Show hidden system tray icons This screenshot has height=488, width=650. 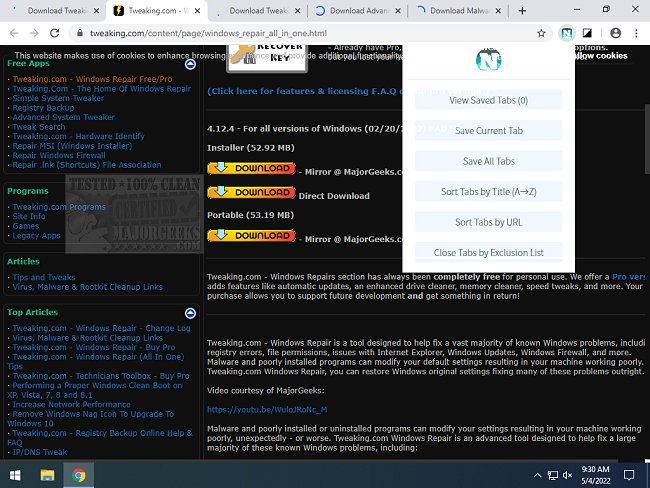pos(537,475)
